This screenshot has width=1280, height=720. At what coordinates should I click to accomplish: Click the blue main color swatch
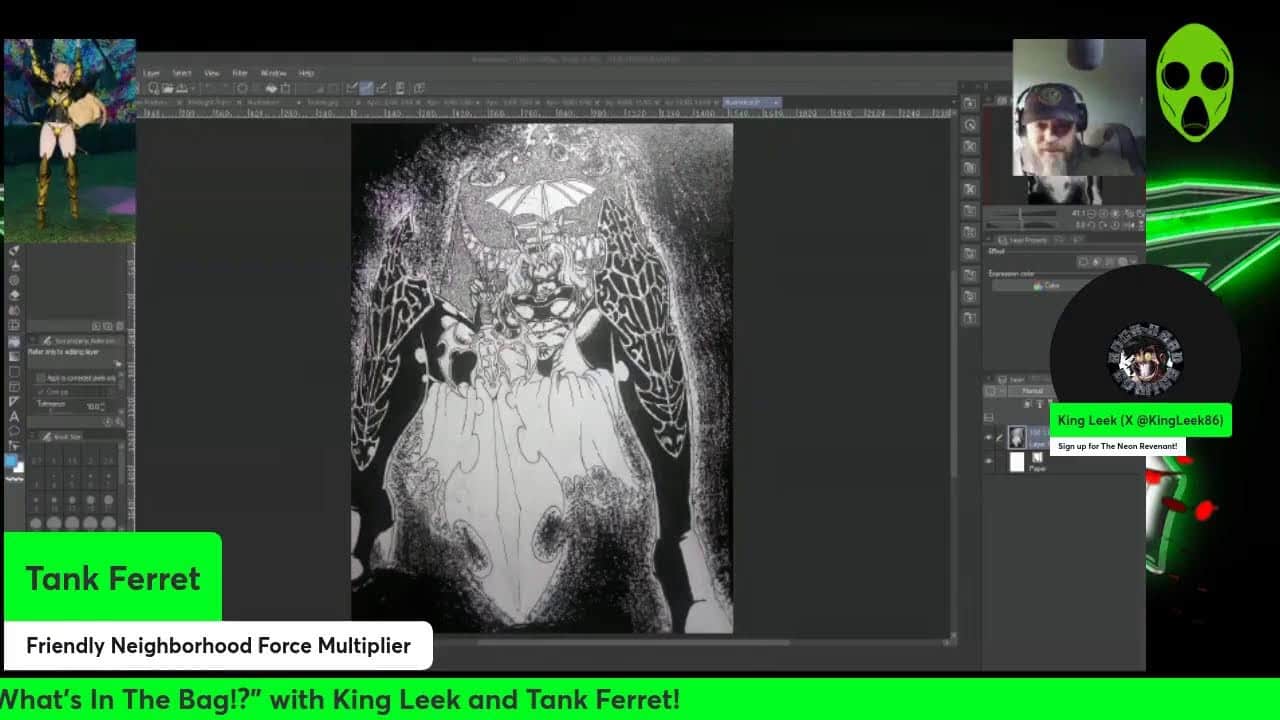click(11, 461)
